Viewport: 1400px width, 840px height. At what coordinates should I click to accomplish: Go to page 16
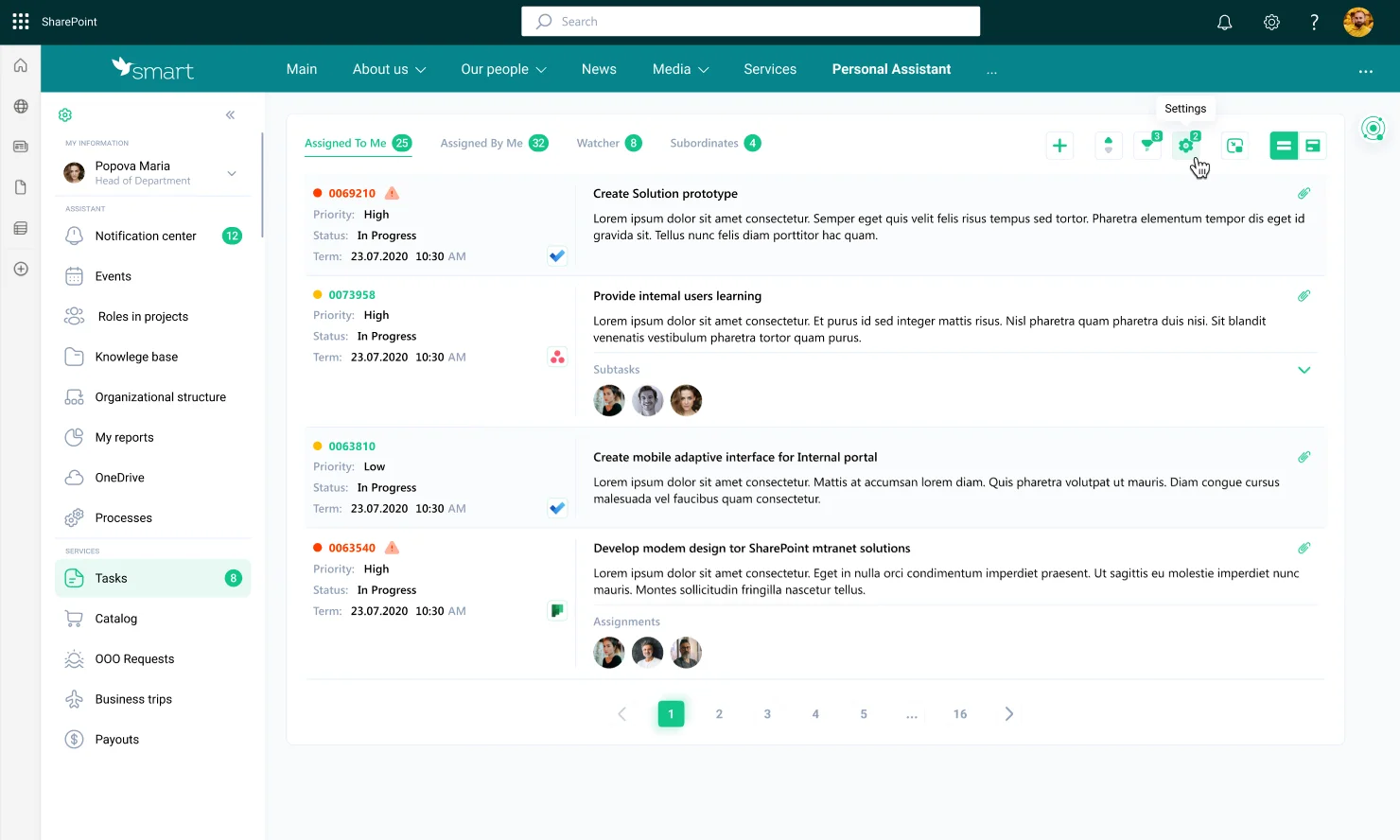[960, 714]
